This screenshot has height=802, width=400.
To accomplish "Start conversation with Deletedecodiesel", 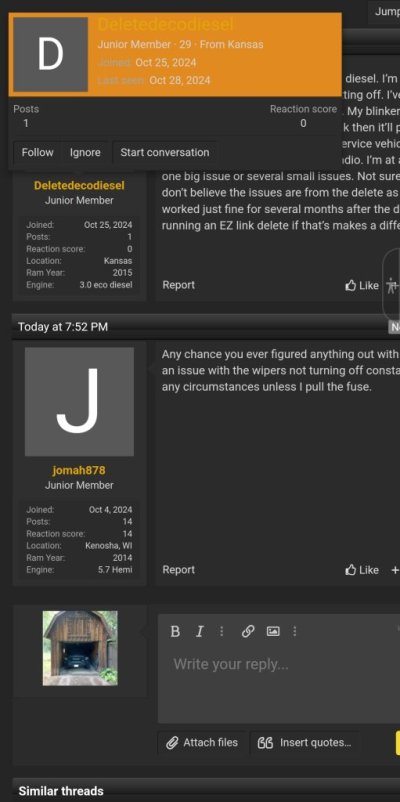I will pos(165,152).
